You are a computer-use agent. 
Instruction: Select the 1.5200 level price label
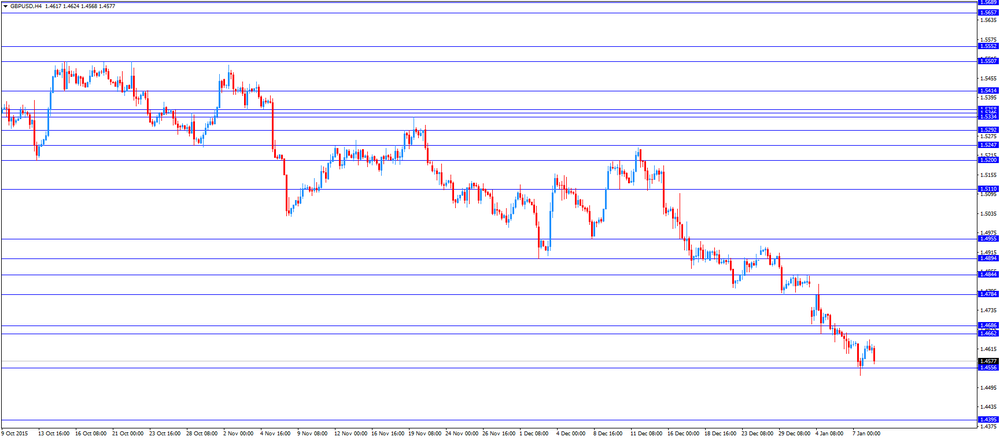[989, 160]
